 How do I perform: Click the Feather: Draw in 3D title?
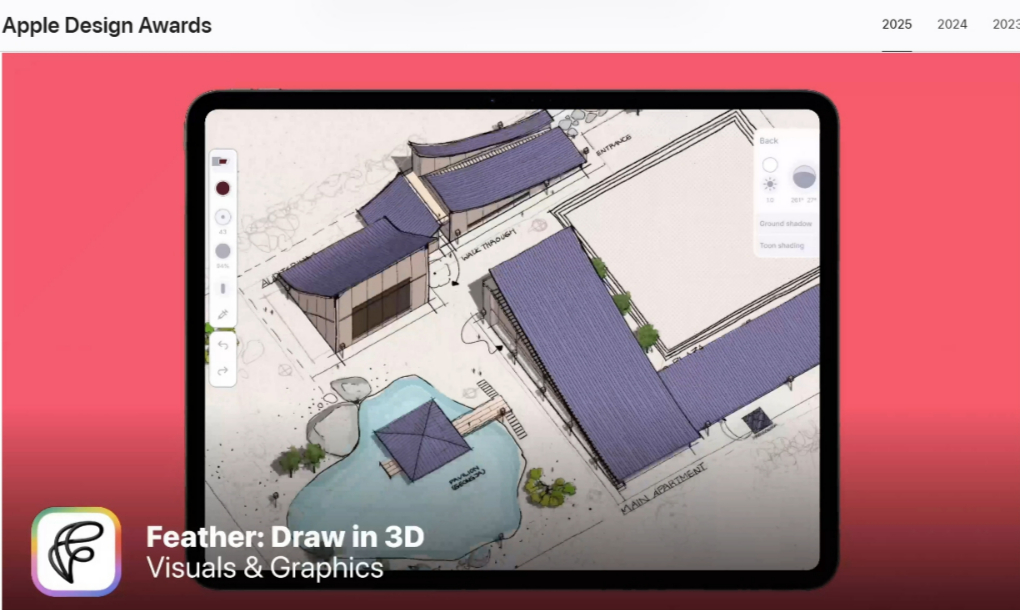pyautogui.click(x=285, y=537)
